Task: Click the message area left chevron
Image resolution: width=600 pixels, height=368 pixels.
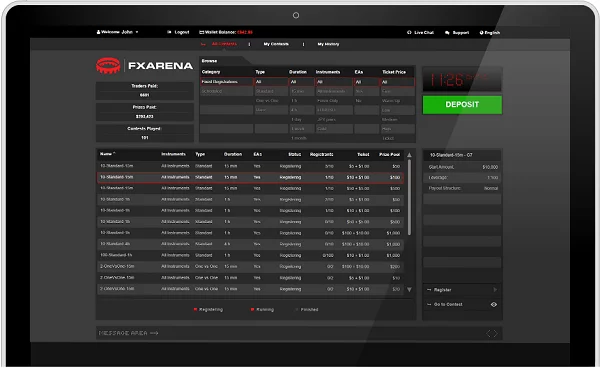Action: point(488,334)
